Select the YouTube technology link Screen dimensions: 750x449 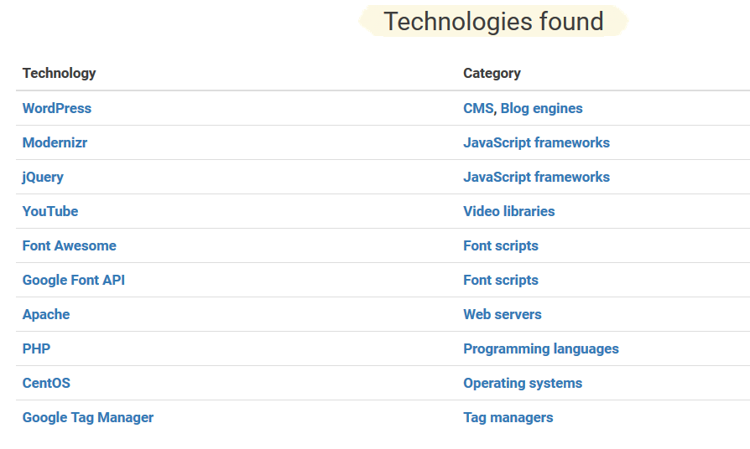point(50,211)
